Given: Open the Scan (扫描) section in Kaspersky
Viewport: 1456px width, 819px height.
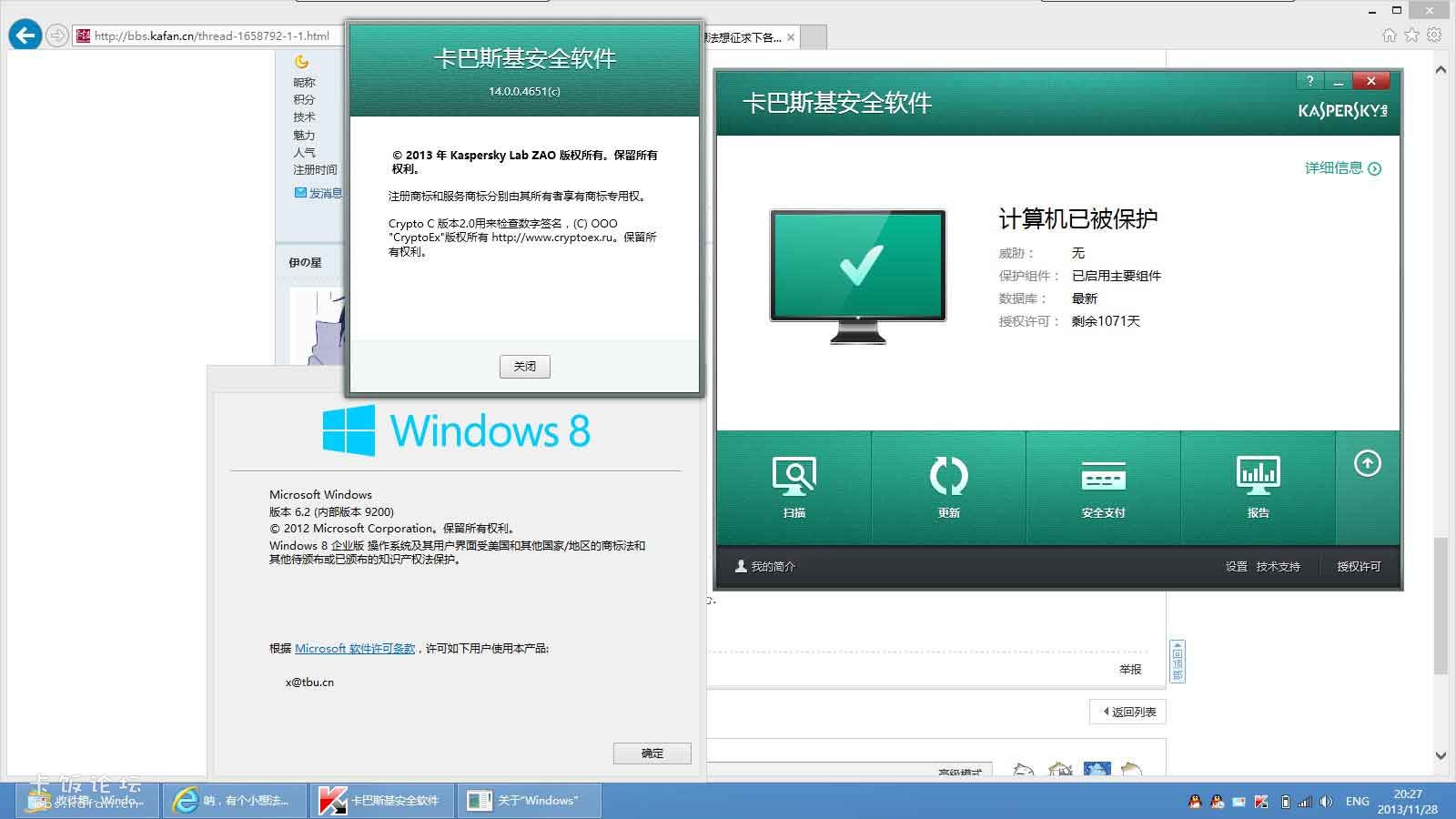Looking at the screenshot, I should point(794,488).
